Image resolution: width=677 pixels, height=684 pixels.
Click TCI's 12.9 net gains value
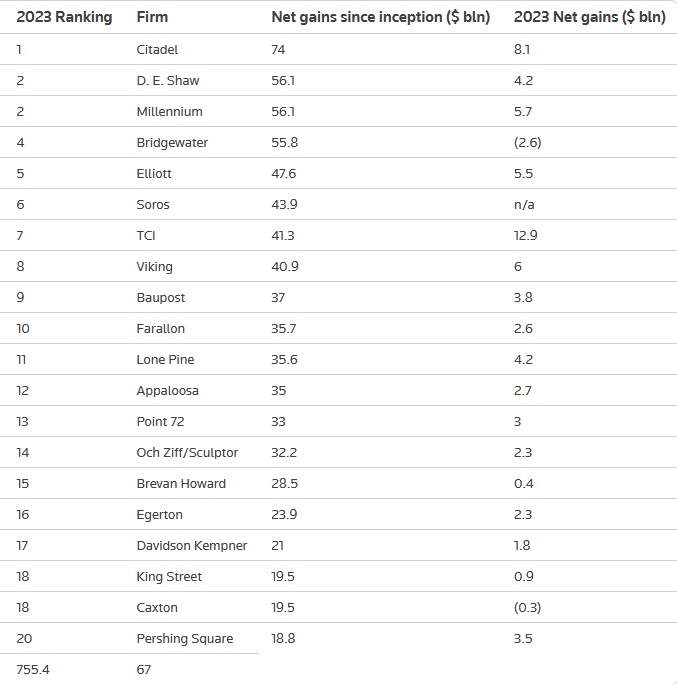pos(525,235)
